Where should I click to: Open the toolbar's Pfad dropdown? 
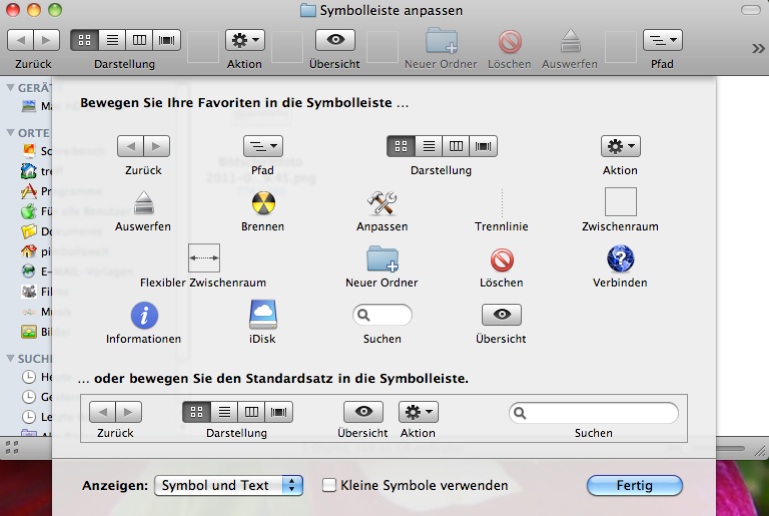(663, 40)
